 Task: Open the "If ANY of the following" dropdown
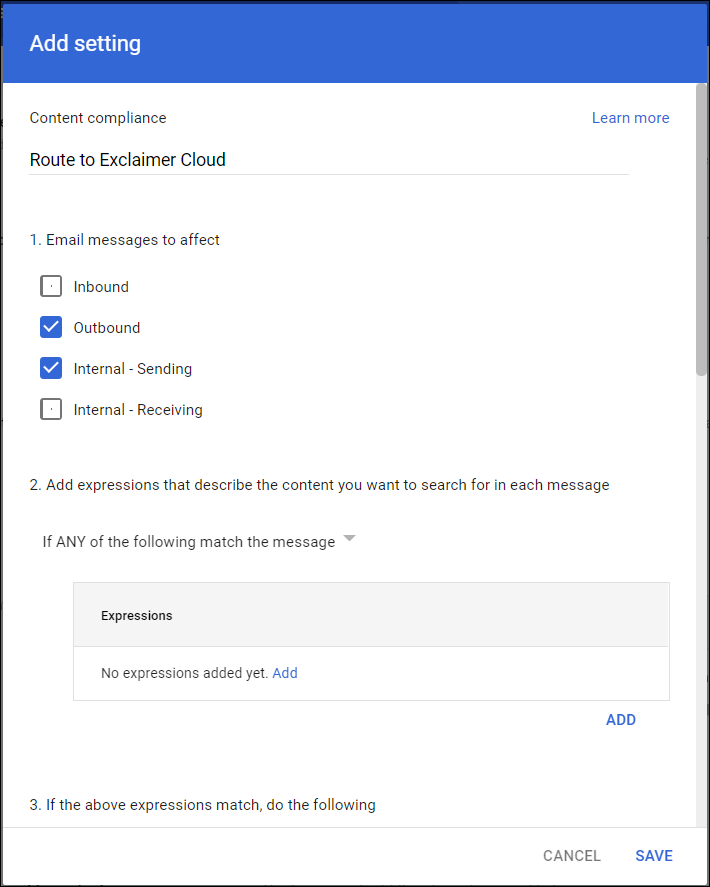[189, 542]
